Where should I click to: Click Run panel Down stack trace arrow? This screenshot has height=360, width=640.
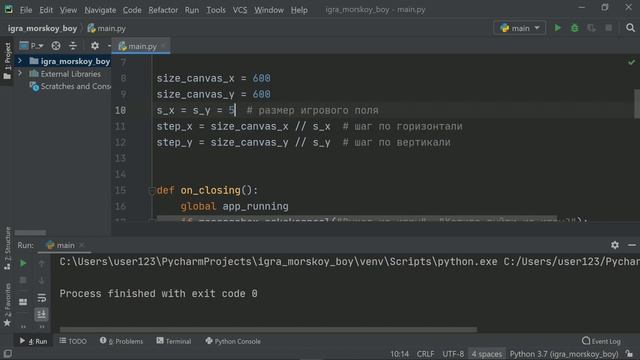click(x=41, y=280)
